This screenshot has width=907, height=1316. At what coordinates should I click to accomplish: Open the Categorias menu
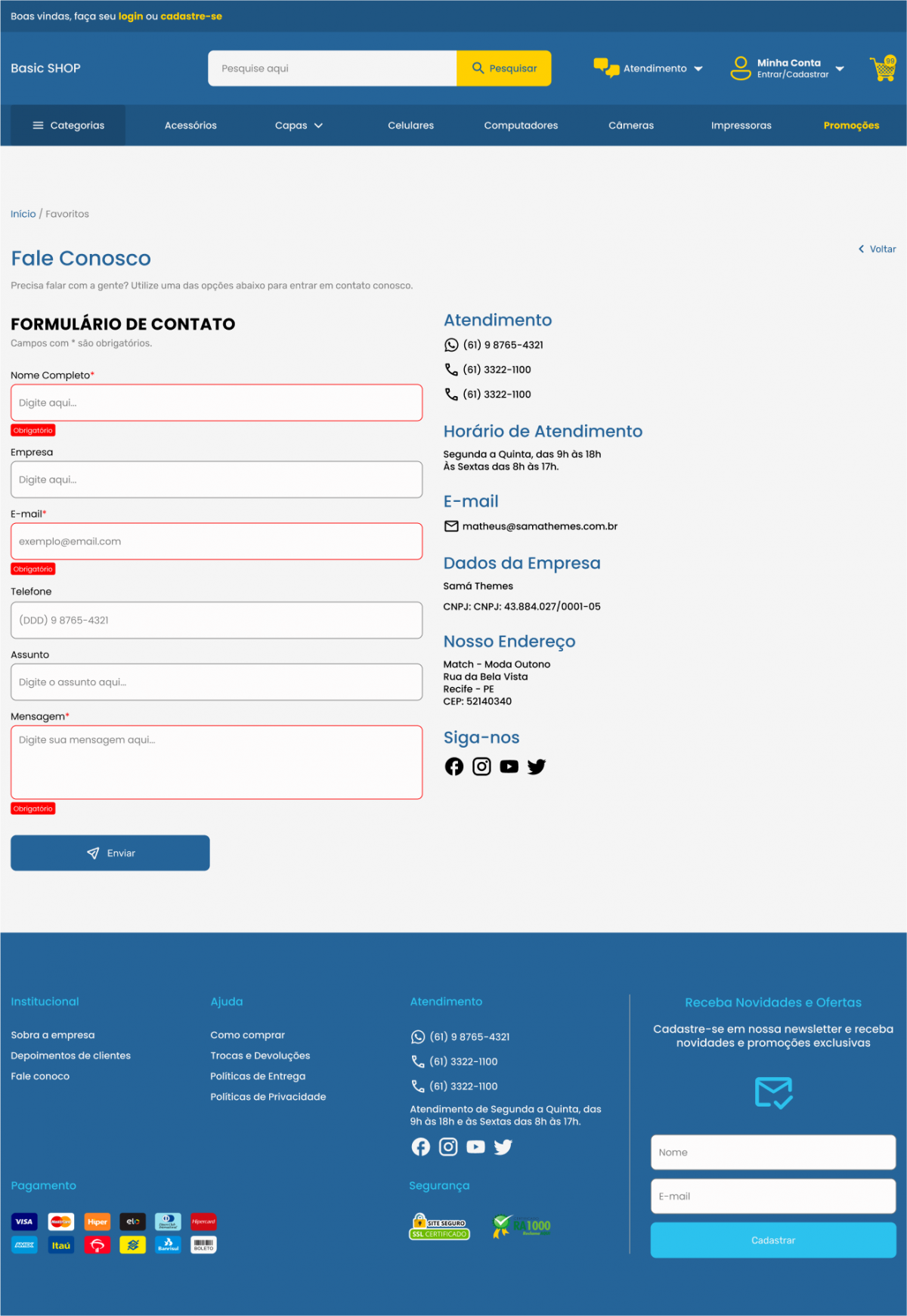(68, 125)
